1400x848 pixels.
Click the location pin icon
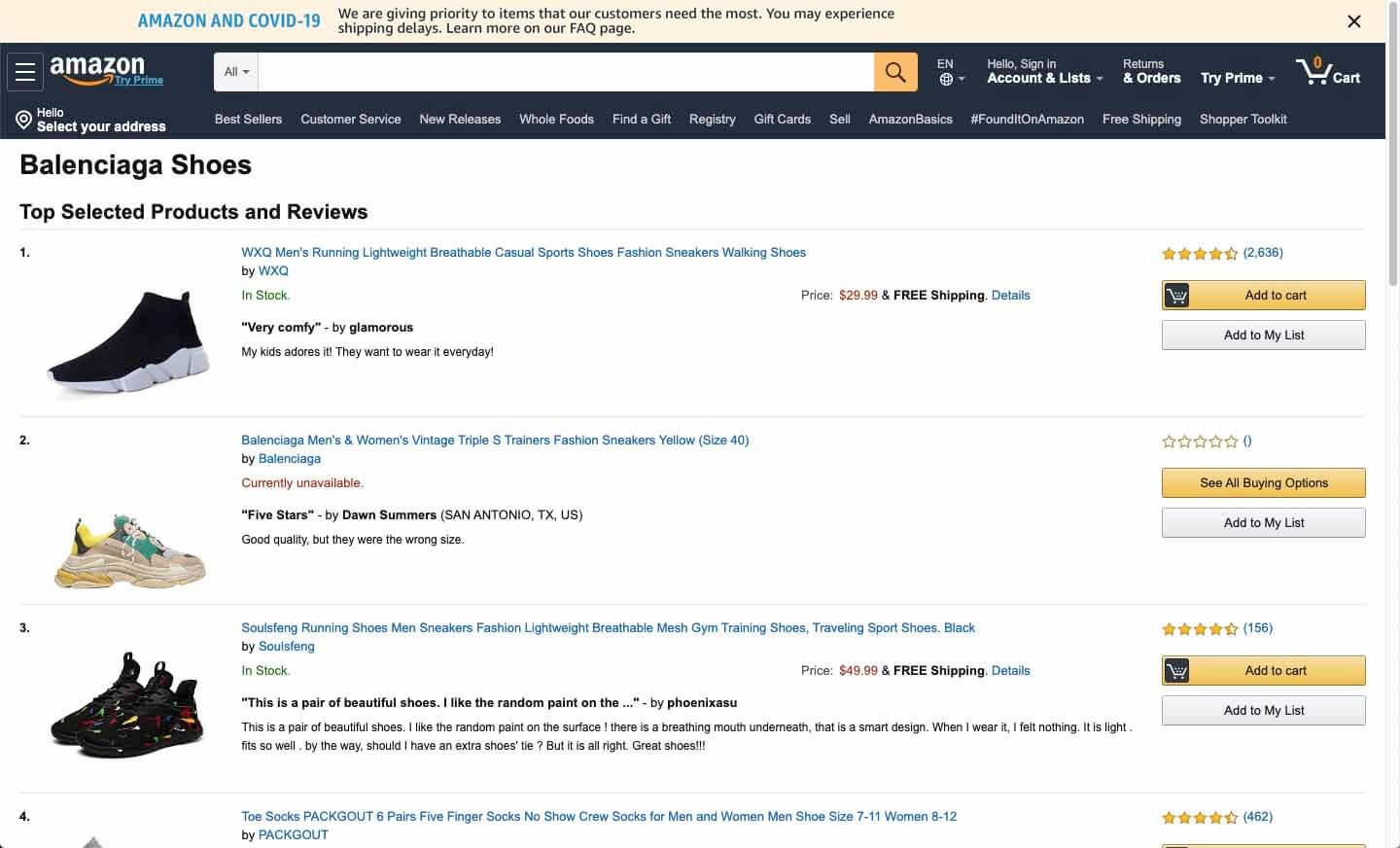(24, 120)
